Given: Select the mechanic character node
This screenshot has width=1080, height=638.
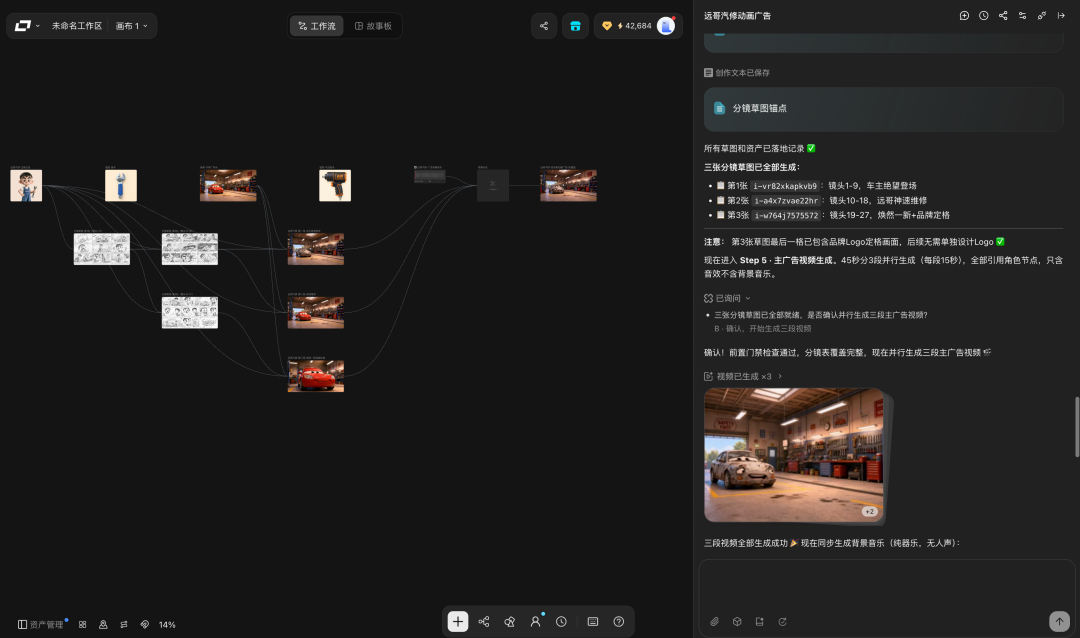Looking at the screenshot, I should pyautogui.click(x=26, y=185).
